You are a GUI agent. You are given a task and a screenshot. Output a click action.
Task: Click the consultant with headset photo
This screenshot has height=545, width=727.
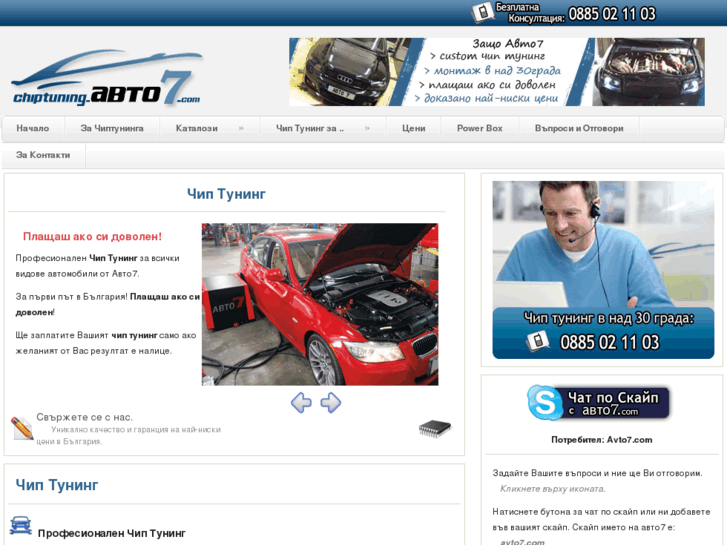pyautogui.click(x=603, y=244)
